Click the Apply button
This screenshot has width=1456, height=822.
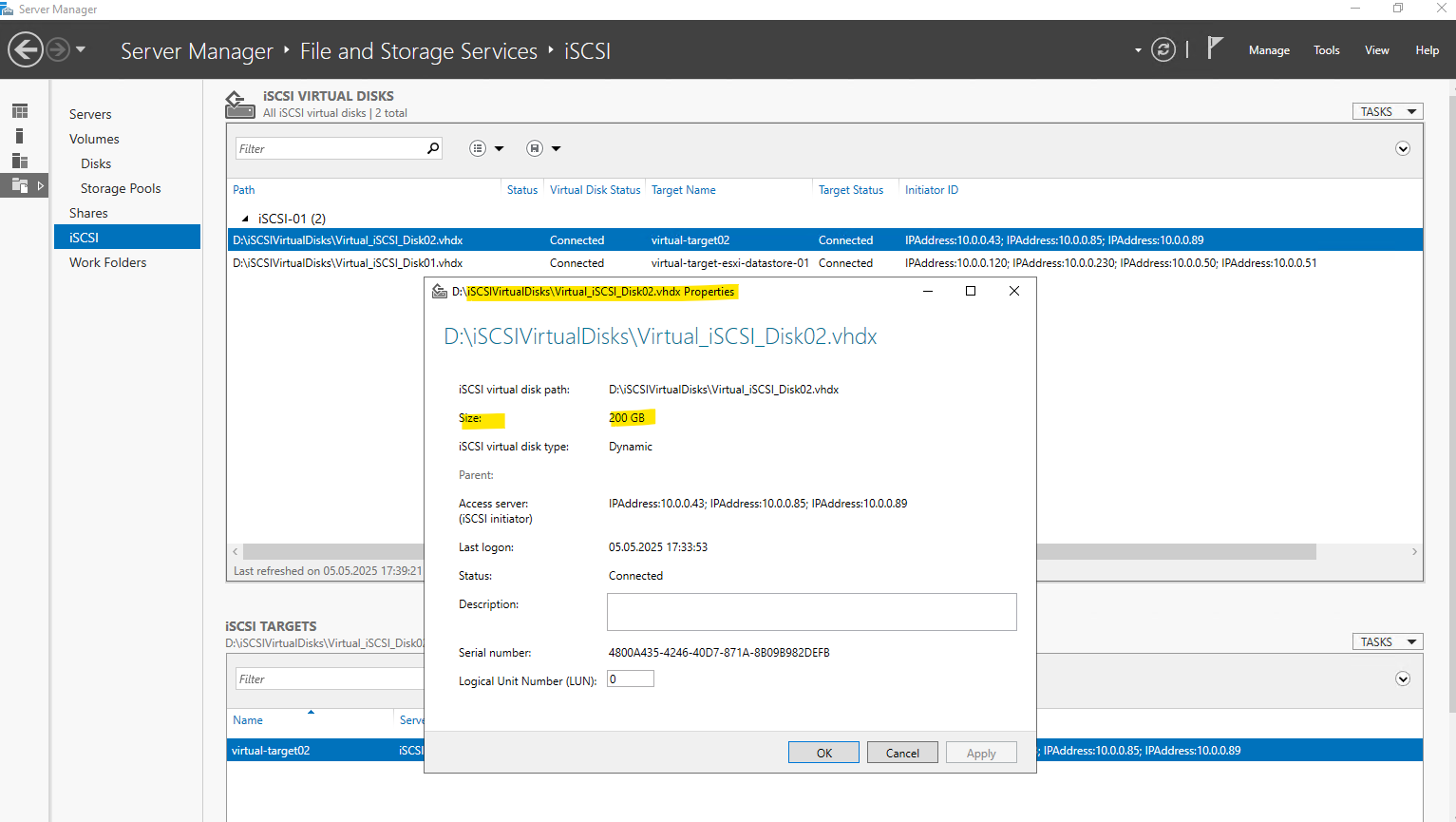coord(981,753)
